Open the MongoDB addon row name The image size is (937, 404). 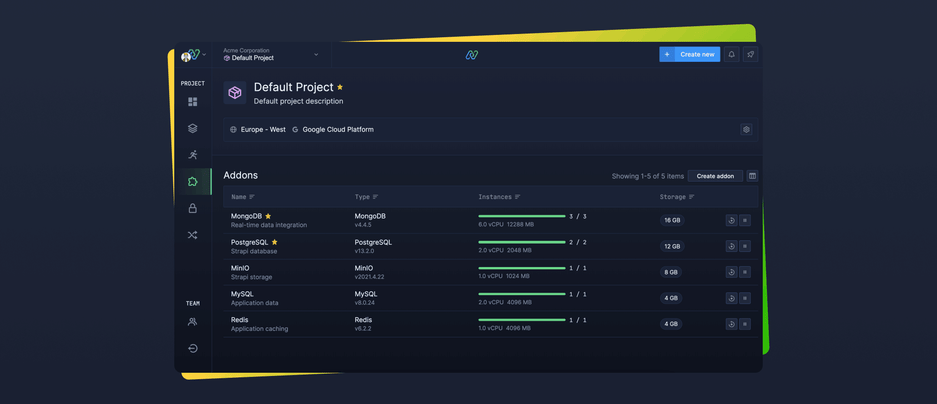(246, 216)
